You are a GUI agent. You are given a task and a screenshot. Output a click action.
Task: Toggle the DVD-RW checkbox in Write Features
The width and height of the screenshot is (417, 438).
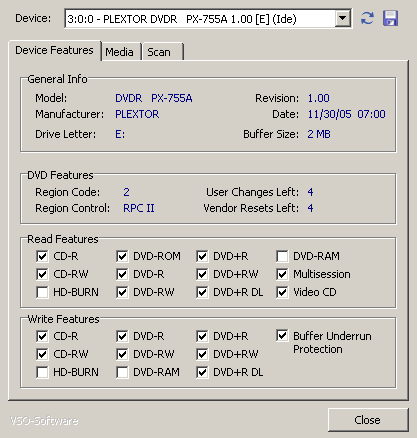pos(122,354)
